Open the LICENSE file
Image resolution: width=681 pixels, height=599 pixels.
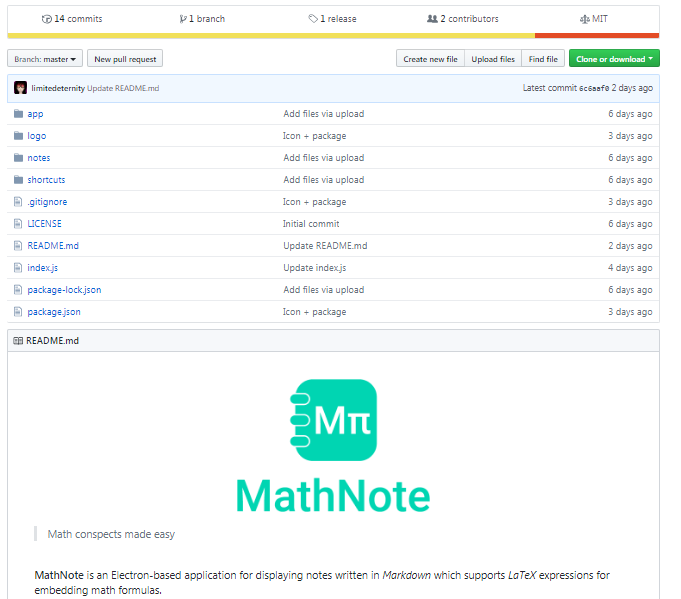coord(44,224)
